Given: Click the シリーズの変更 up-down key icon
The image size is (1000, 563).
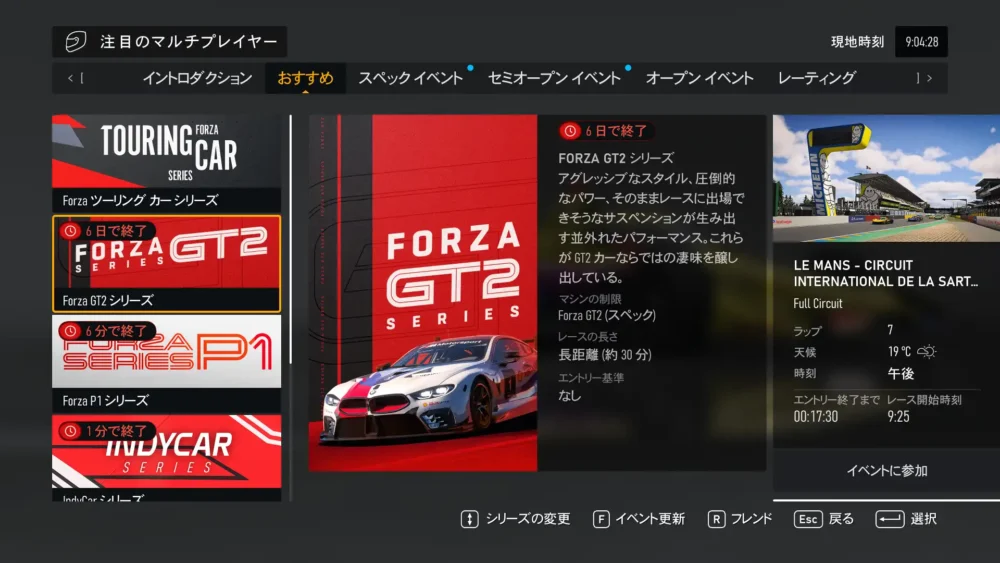Looking at the screenshot, I should 469,519.
